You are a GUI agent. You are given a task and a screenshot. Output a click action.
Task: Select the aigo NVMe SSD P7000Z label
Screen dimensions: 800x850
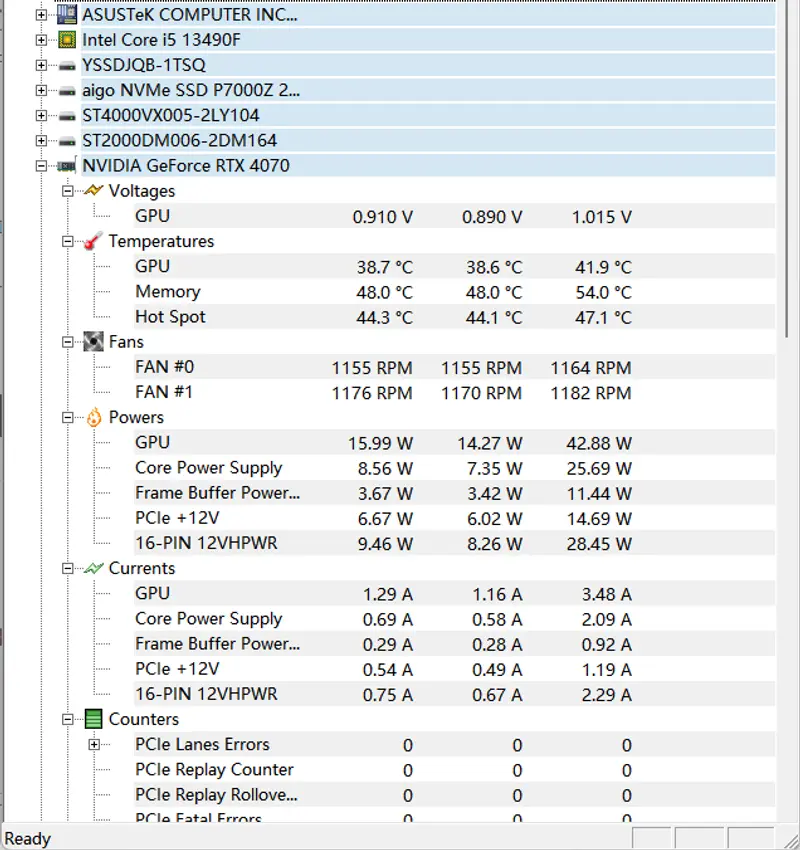tap(191, 90)
